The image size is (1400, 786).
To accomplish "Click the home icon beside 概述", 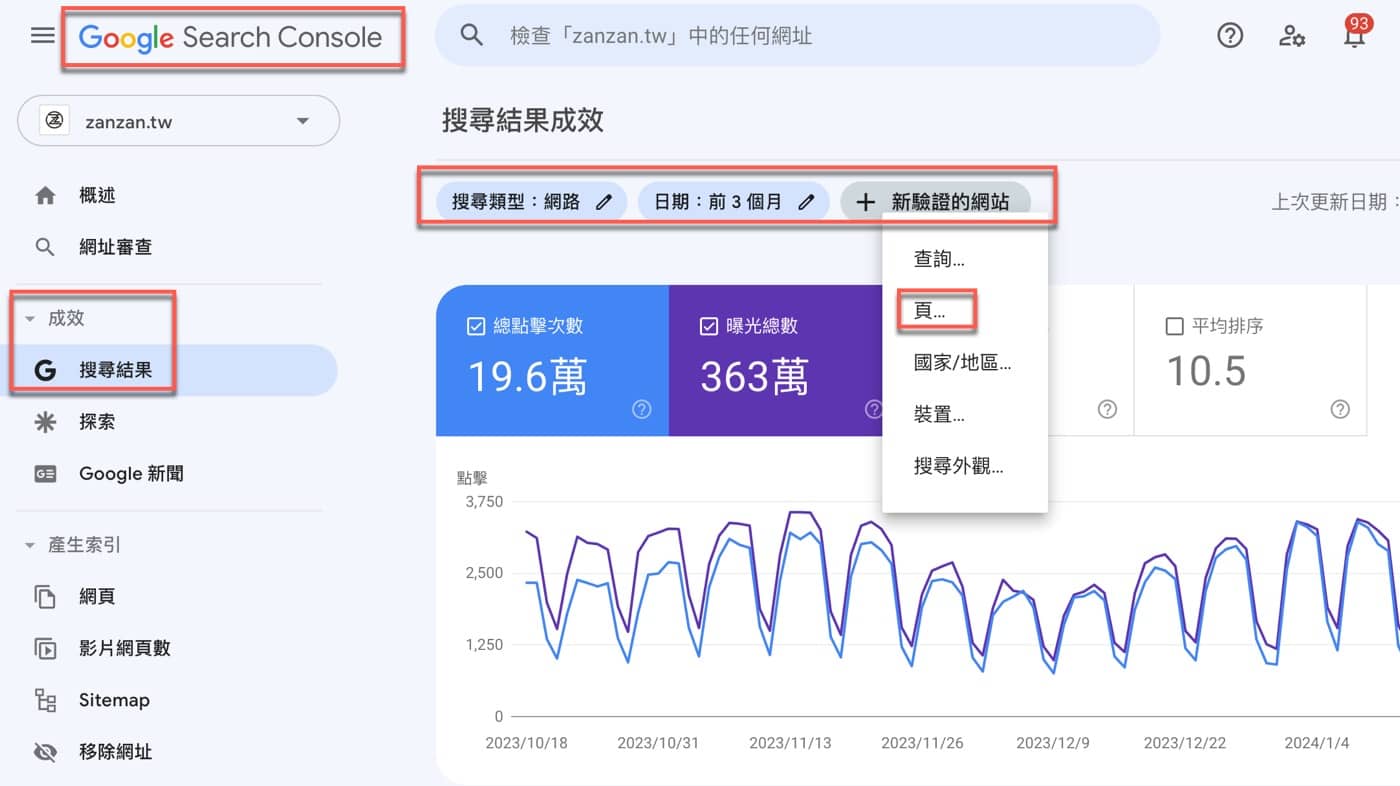I will click(x=45, y=196).
